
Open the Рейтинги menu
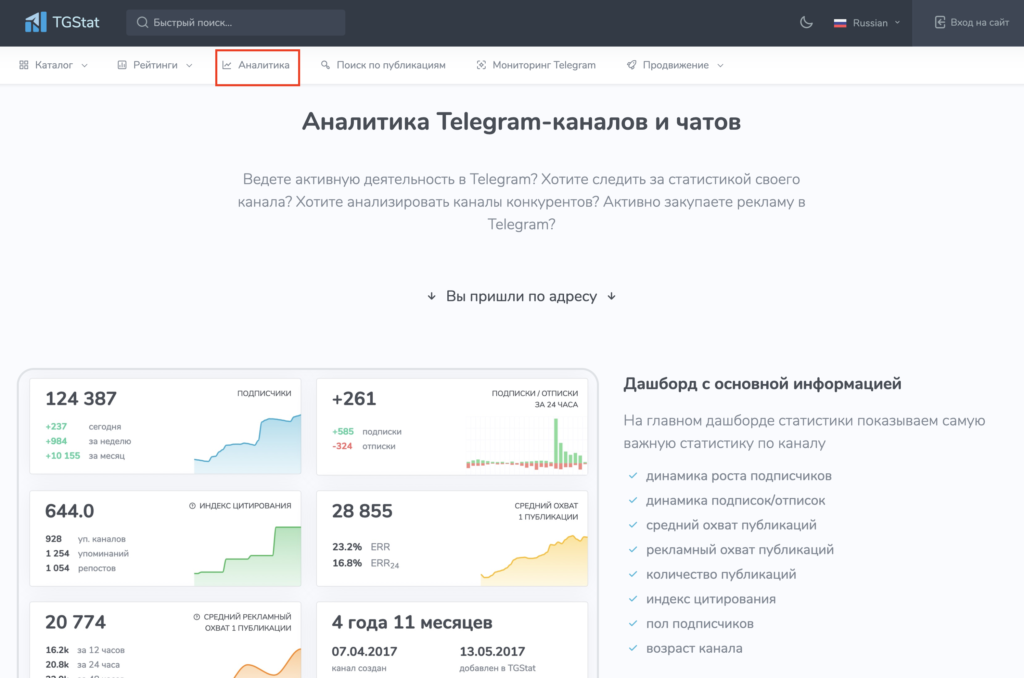pos(155,65)
